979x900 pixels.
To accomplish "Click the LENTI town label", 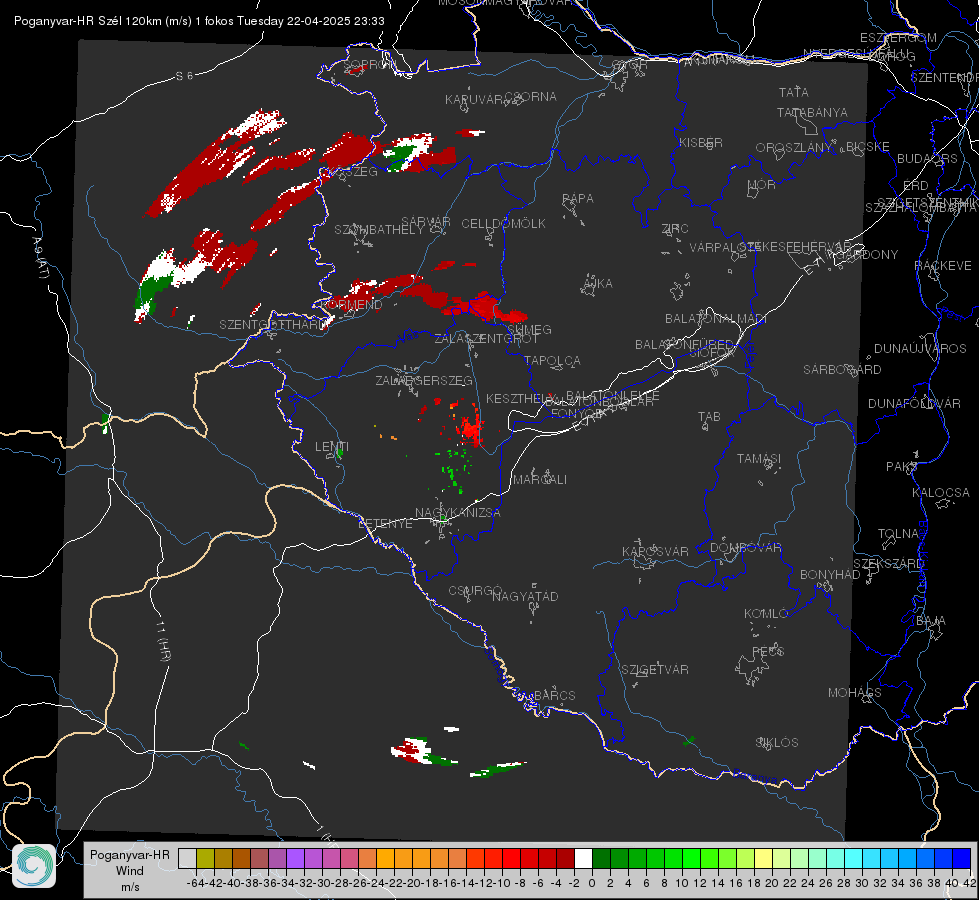I will 332,447.
